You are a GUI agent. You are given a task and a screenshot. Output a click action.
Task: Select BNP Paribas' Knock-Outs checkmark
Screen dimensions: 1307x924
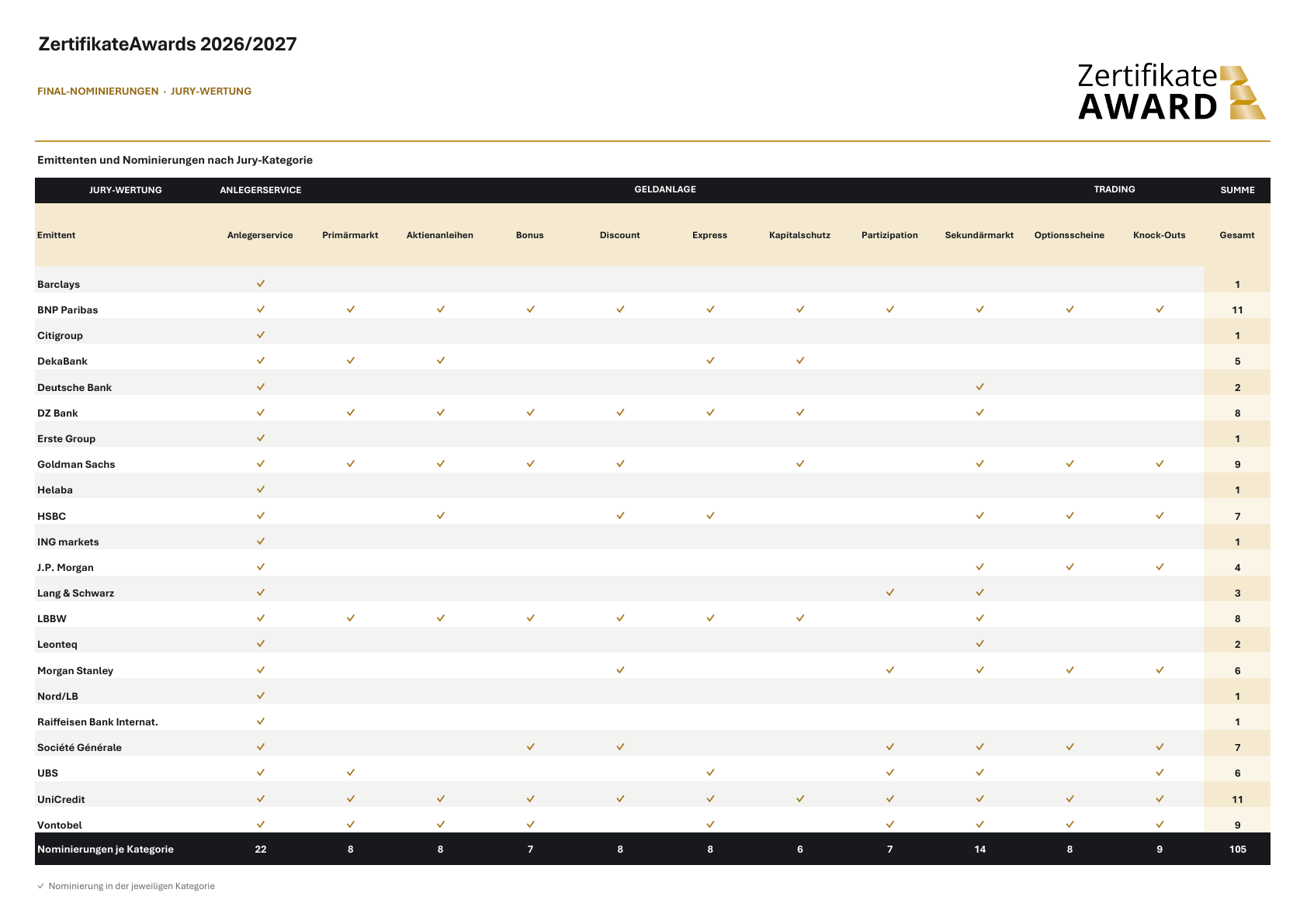point(1160,310)
